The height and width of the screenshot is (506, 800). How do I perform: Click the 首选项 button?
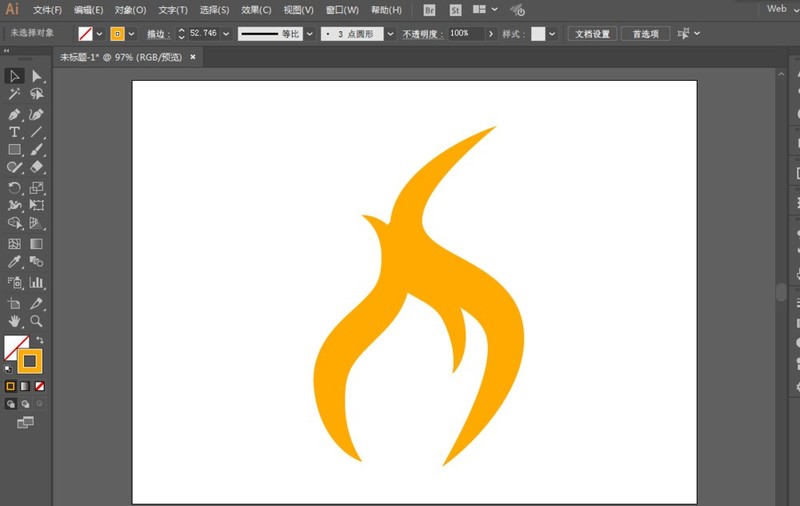[x=645, y=34]
